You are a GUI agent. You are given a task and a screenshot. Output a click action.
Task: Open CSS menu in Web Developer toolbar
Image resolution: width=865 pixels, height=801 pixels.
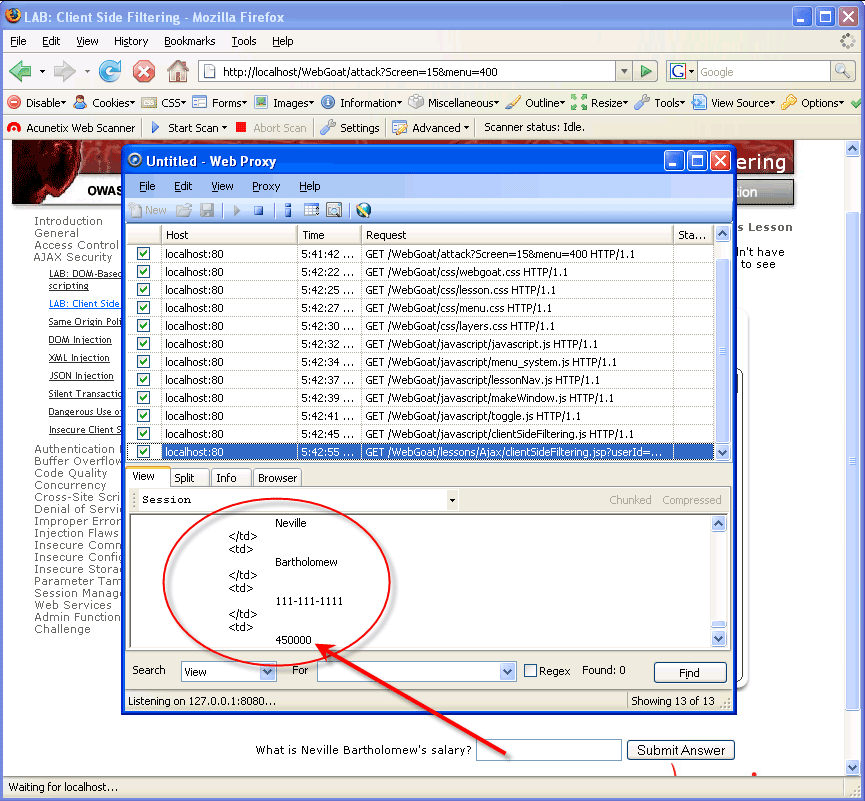coord(164,103)
